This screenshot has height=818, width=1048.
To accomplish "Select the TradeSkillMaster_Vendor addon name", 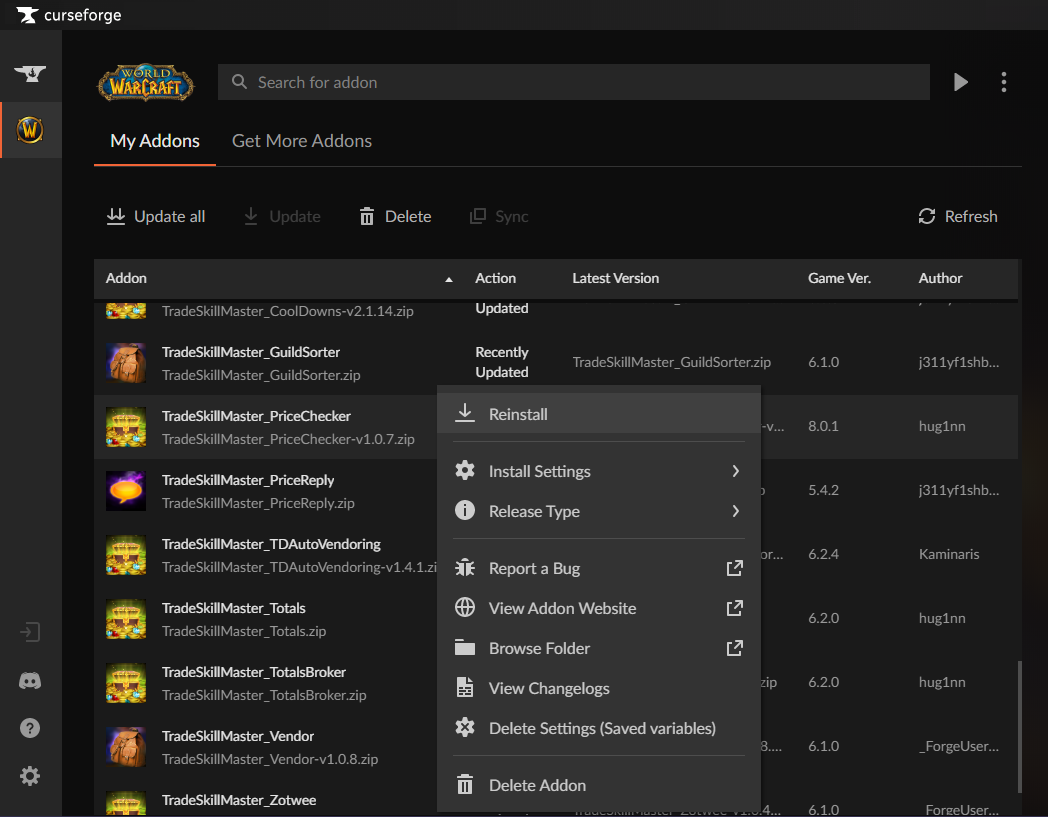I will click(238, 737).
